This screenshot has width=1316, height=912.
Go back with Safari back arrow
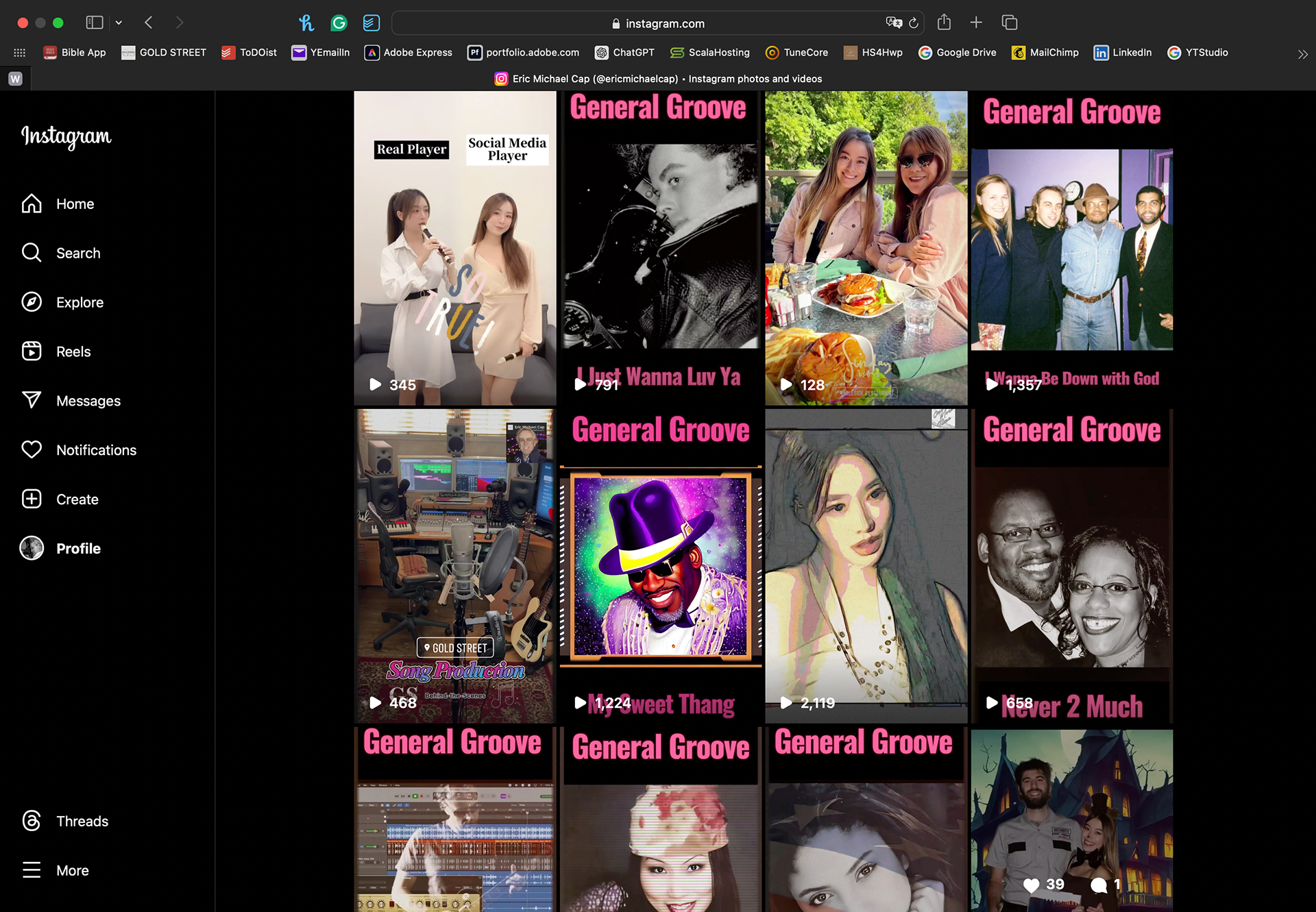(149, 23)
